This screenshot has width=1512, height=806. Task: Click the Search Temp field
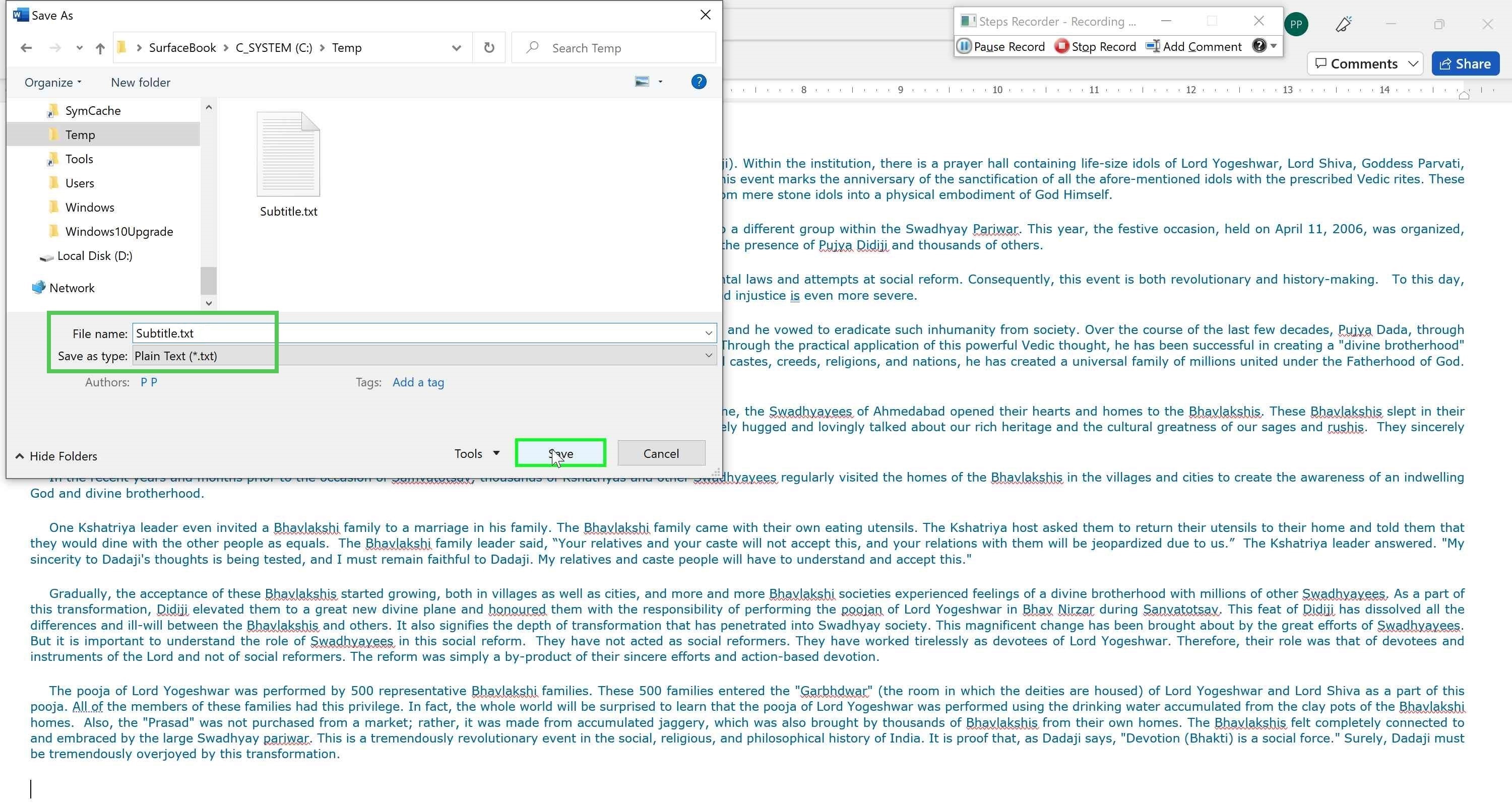(x=614, y=47)
